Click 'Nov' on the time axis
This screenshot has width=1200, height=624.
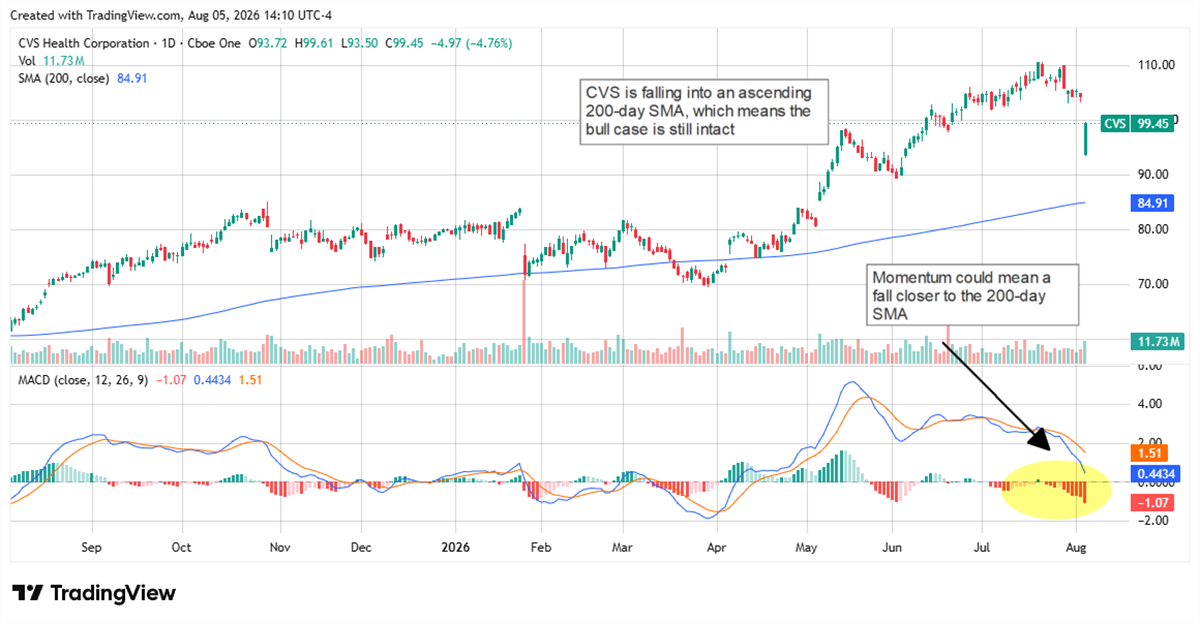(281, 548)
